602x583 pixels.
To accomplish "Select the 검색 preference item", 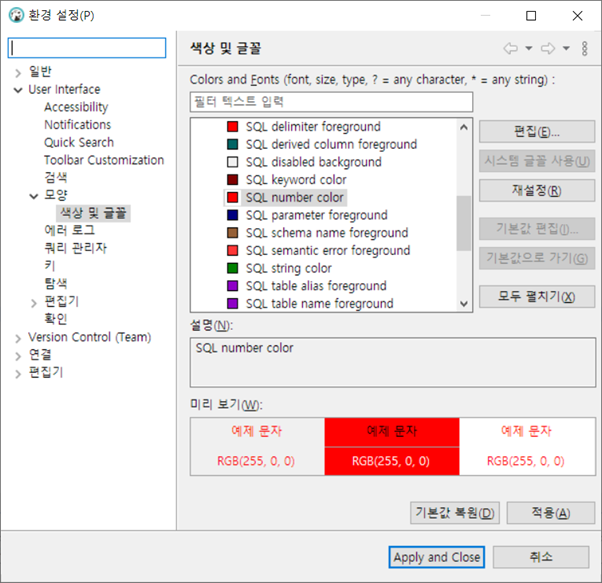I will coord(56,178).
